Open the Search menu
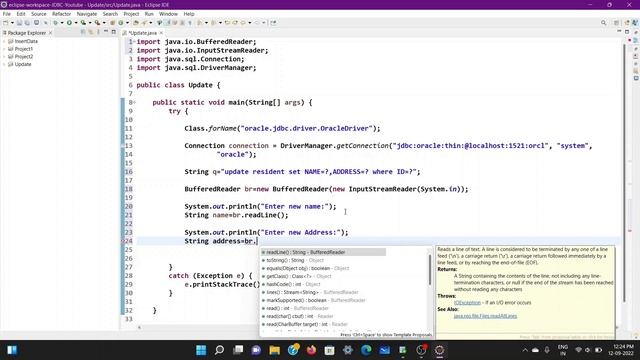The width and height of the screenshot is (640, 360). [110, 14]
